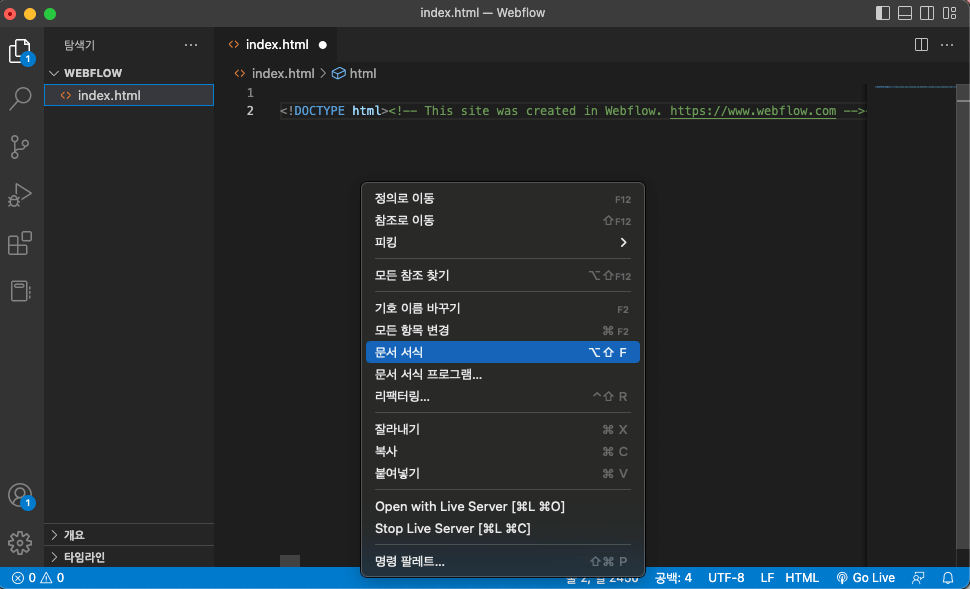Viewport: 970px width, 589px height.
Task: Open the Accounts menu icon
Action: click(20, 496)
